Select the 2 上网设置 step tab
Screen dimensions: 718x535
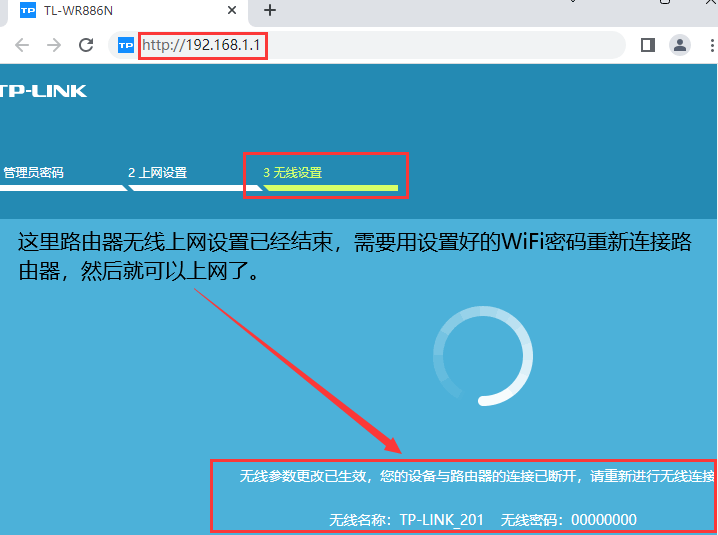158,173
